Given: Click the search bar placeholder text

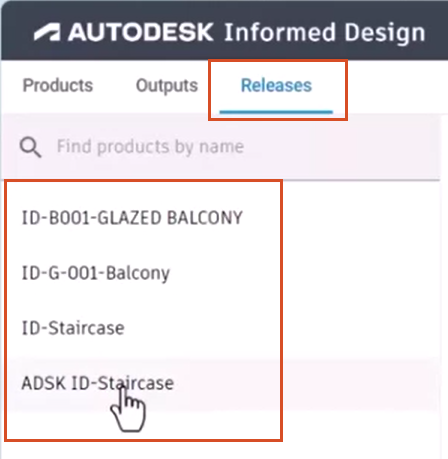Looking at the screenshot, I should pos(150,147).
